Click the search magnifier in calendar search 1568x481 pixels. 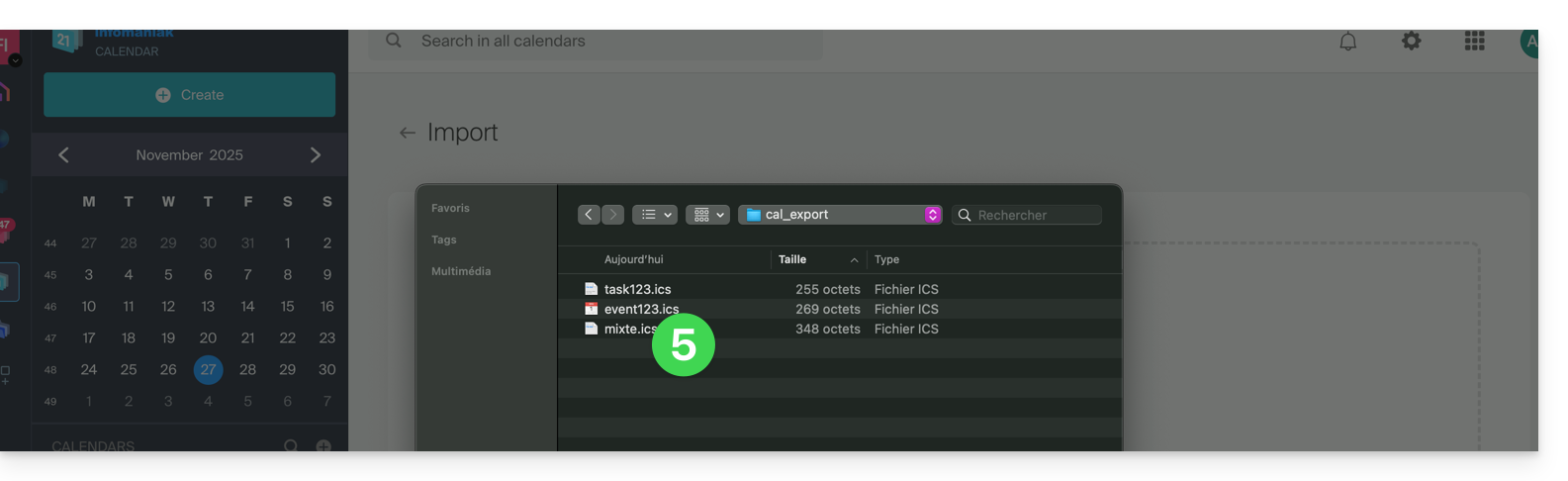click(394, 41)
